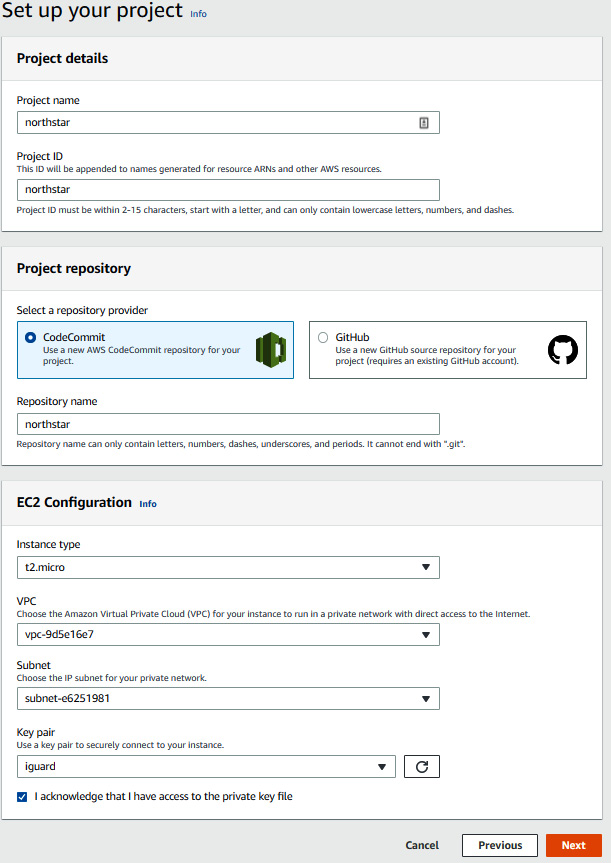Screen dimensions: 611x863
Task: Focus the Project name input field
Action: [x=228, y=123]
